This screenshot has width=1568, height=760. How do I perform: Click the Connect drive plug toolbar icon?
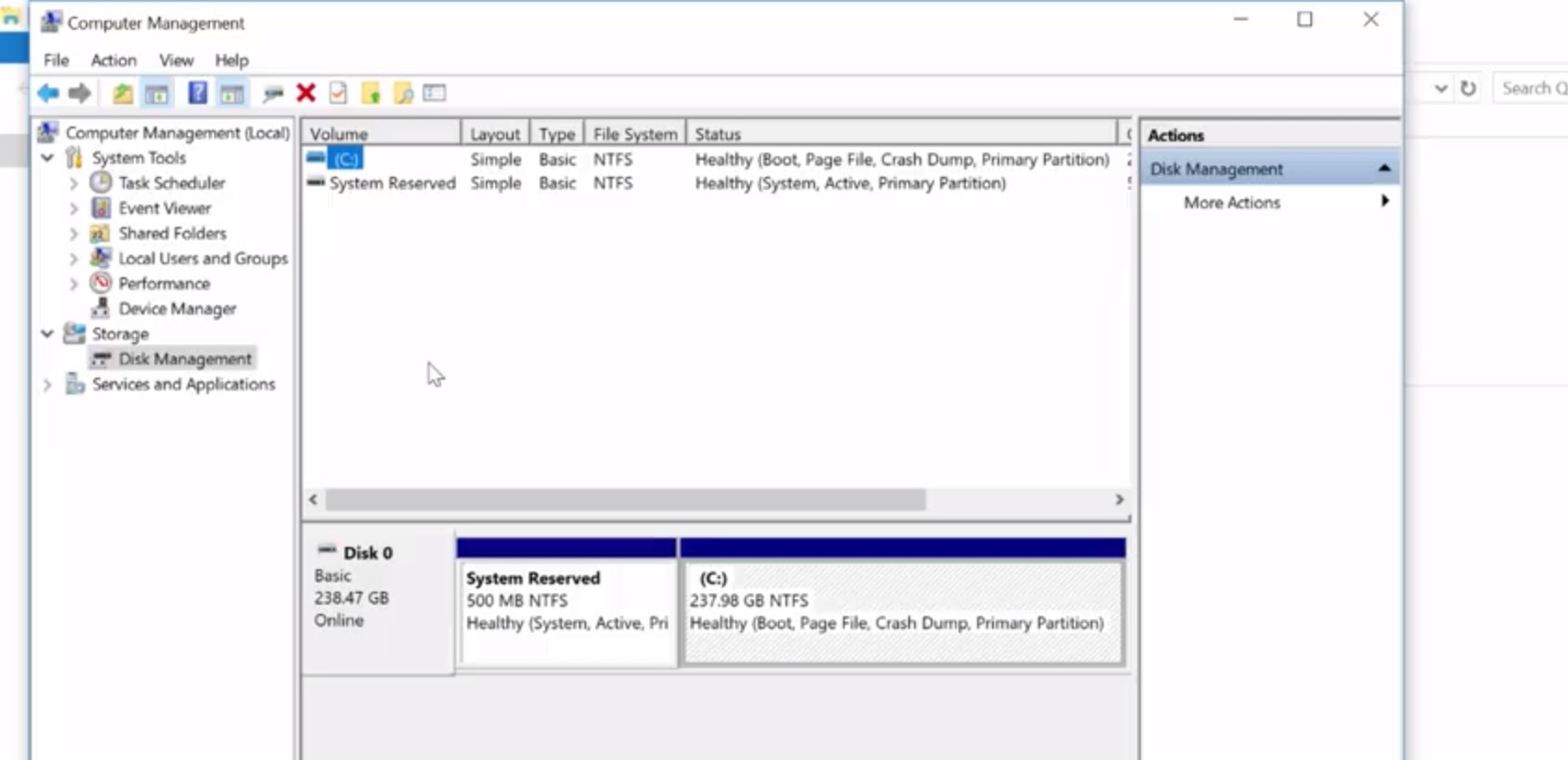click(x=273, y=93)
